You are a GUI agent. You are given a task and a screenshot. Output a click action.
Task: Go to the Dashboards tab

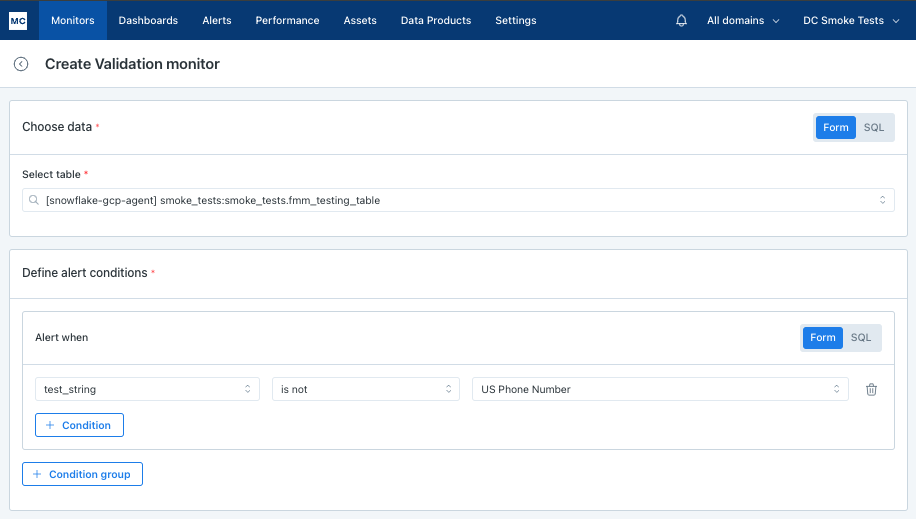pos(148,20)
